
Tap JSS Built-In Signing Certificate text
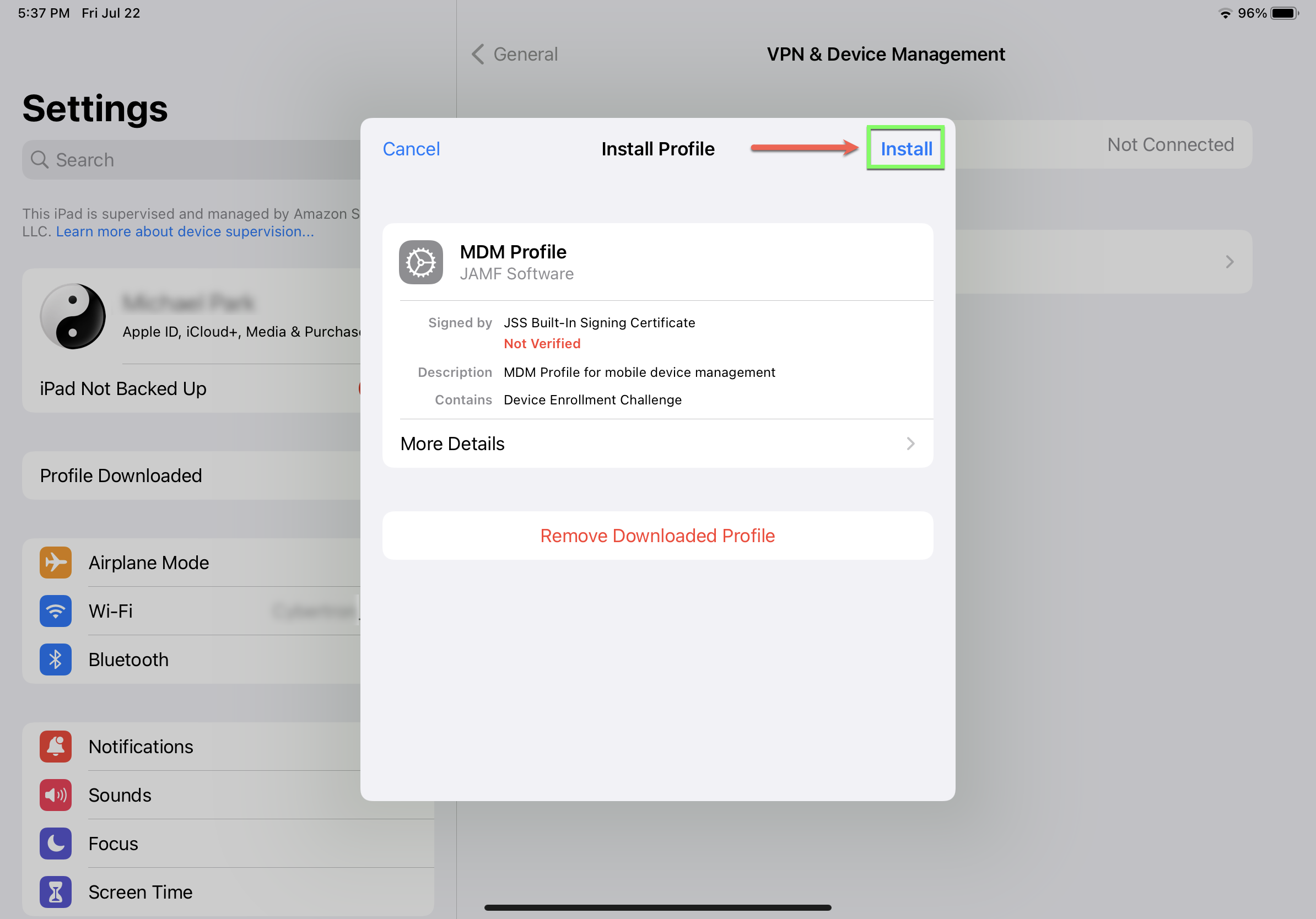click(x=599, y=322)
